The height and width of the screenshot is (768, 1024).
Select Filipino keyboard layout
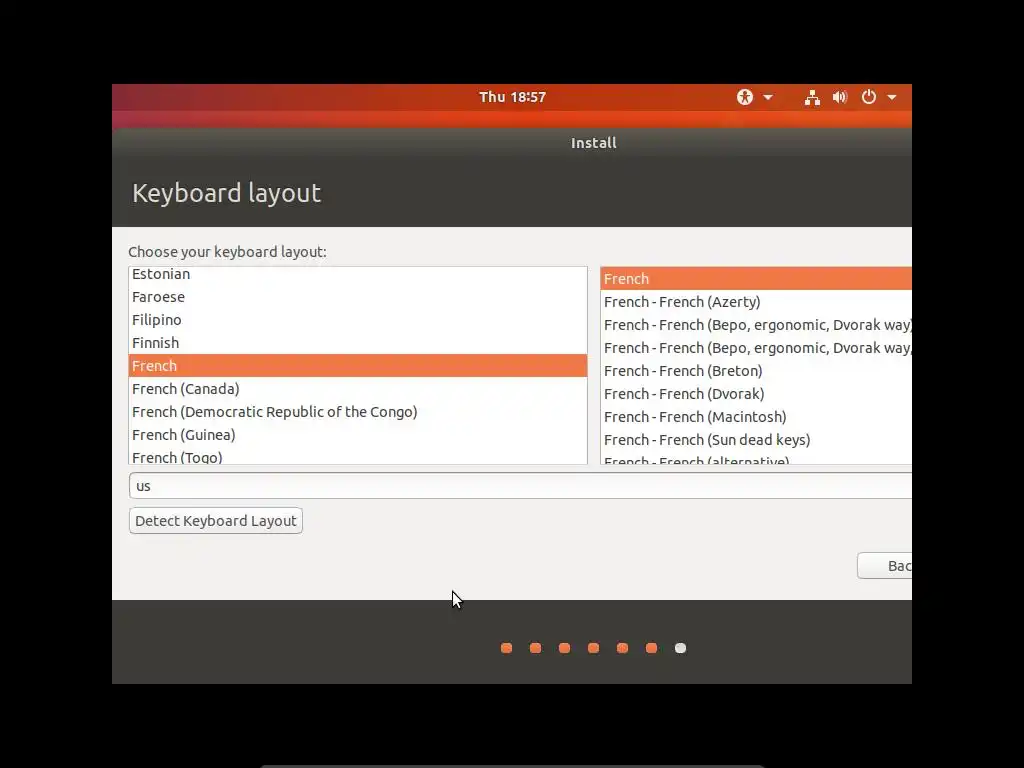click(358, 320)
